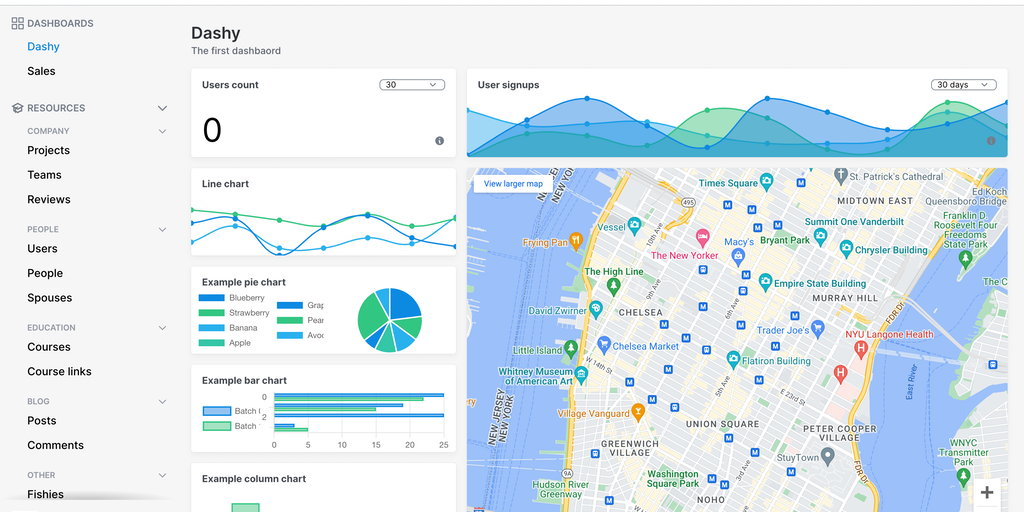Click the Village Vanguard bar marker
Image resolution: width=1024 pixels, height=512 pixels.
tap(638, 412)
